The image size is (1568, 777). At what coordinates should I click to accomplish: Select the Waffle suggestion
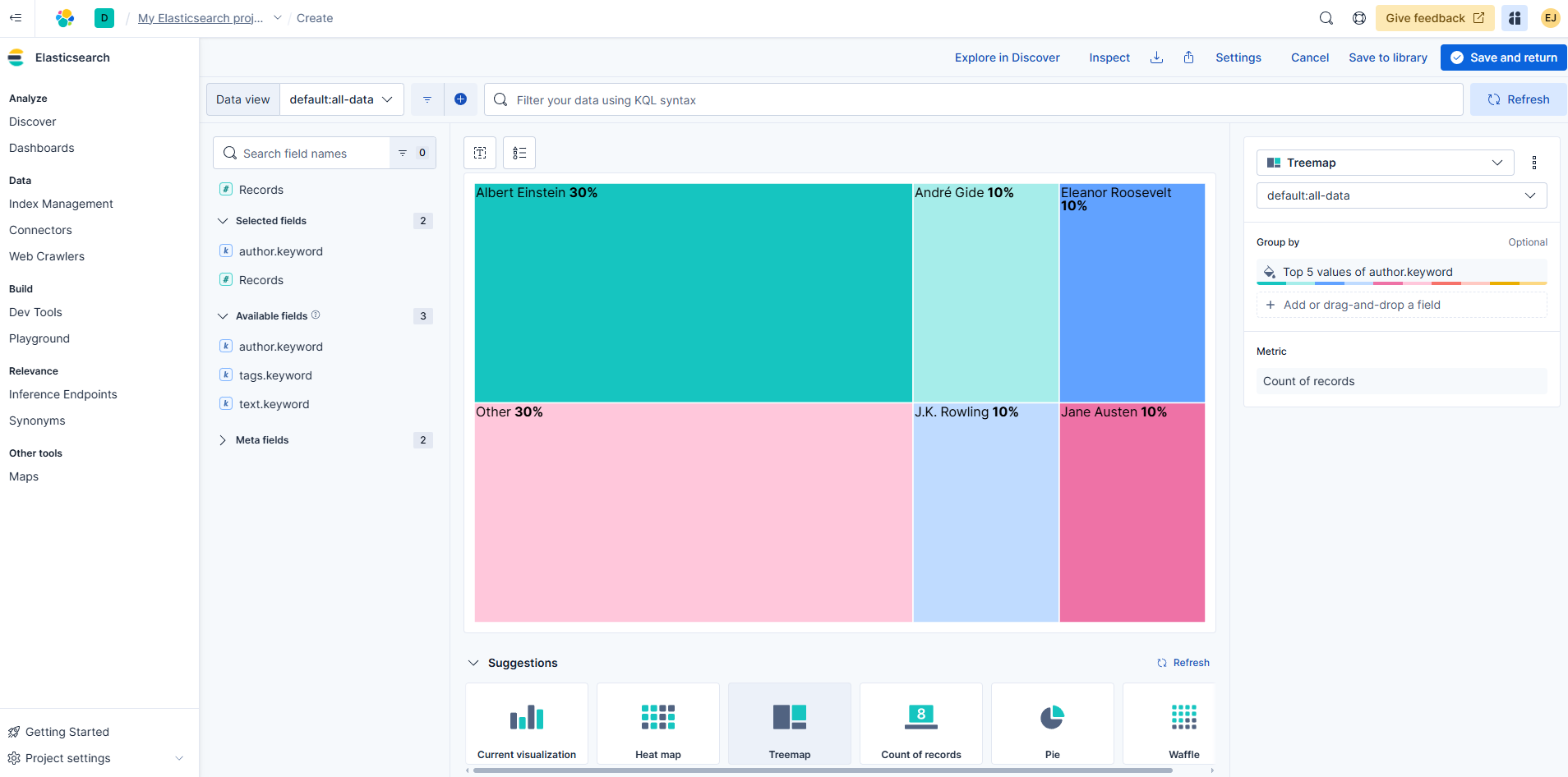coord(1169,724)
